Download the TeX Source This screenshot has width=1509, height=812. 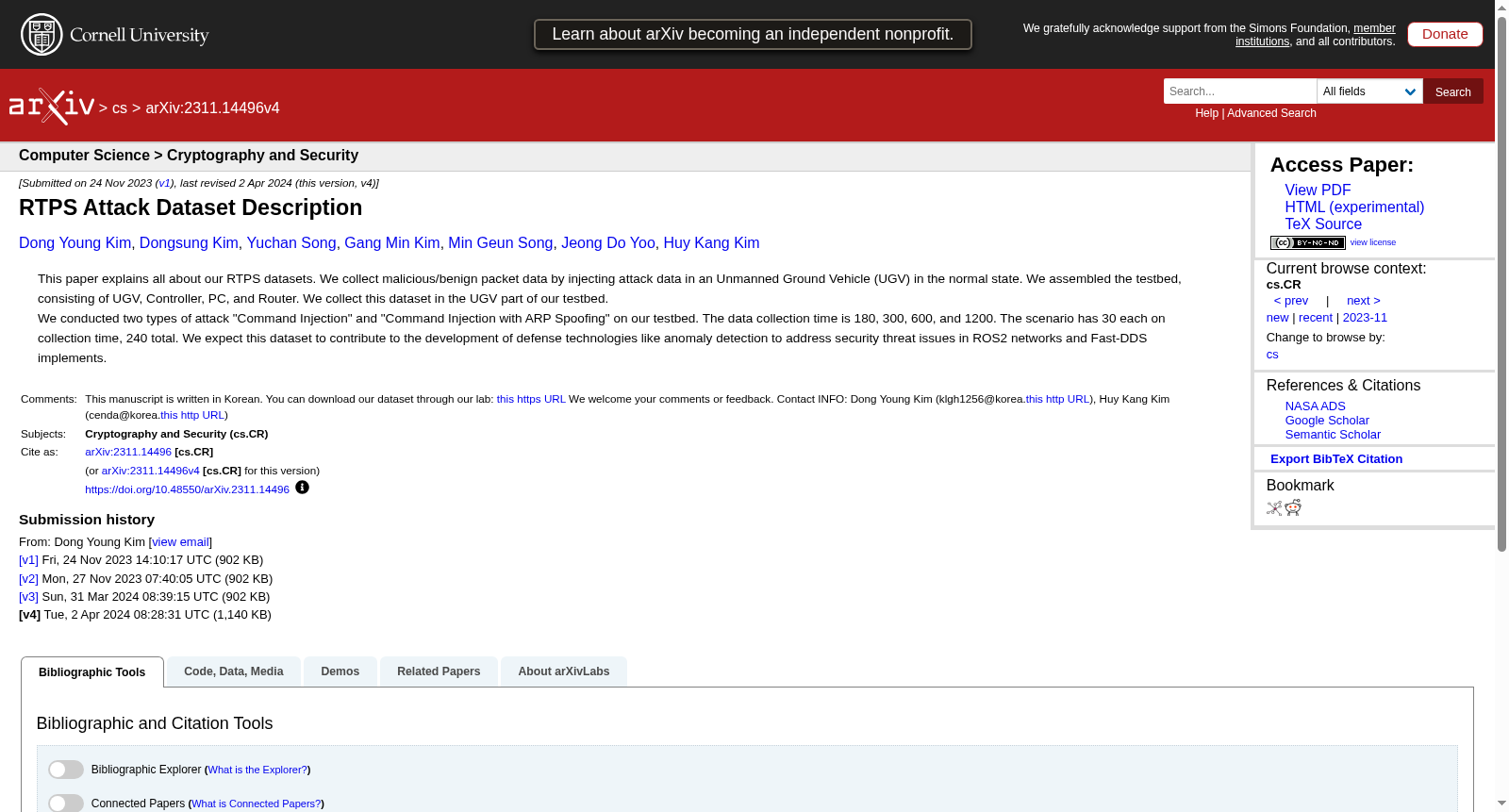[x=1323, y=224]
